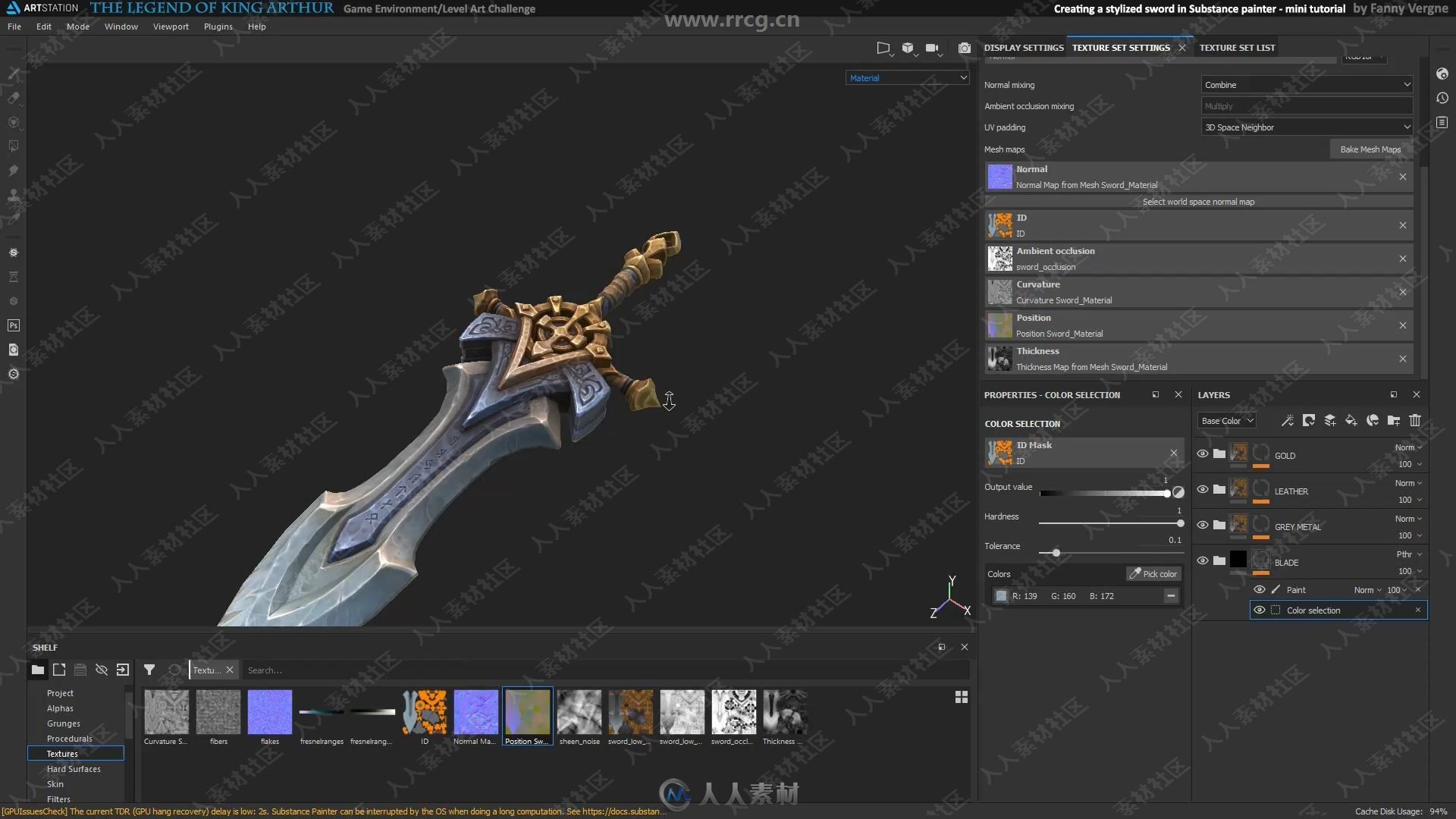Select the Eraser tool in left toolbar
This screenshot has width=1456, height=819.
(13, 98)
